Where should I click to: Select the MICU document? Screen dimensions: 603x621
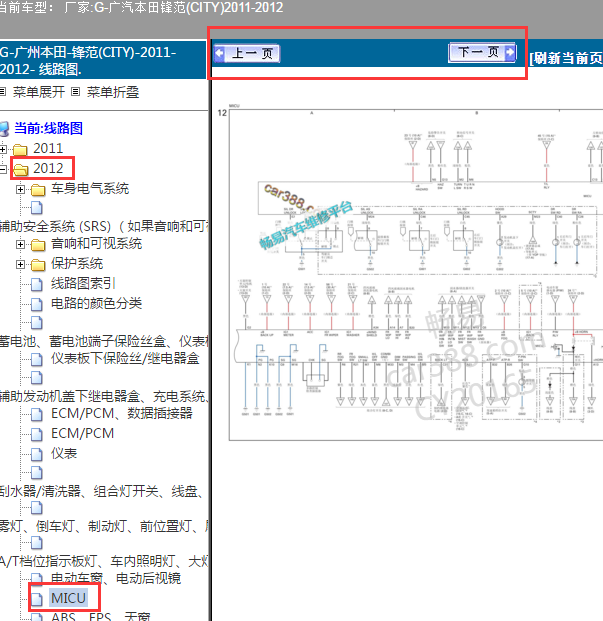[68, 598]
